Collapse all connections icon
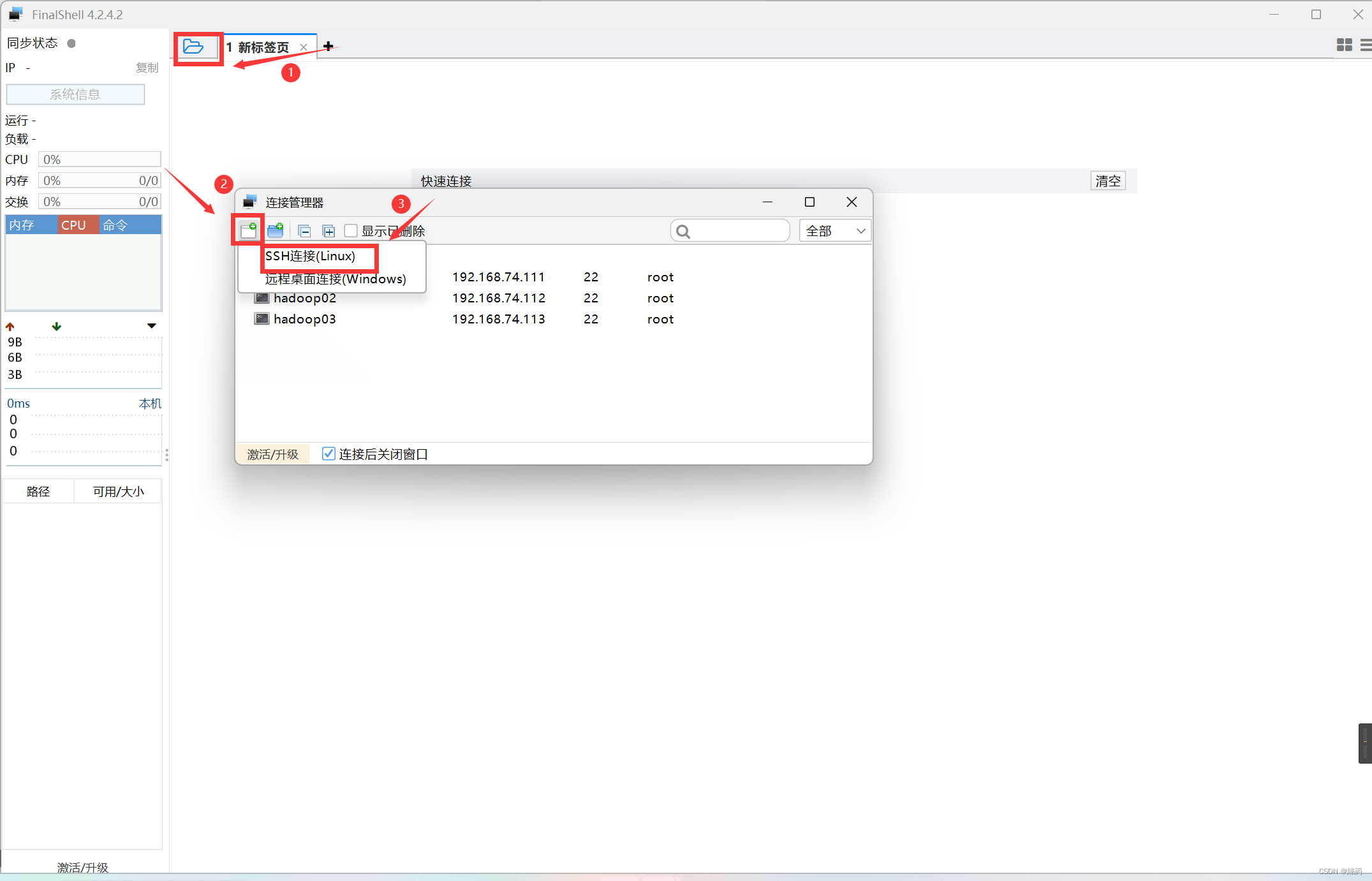Image resolution: width=1372 pixels, height=881 pixels. click(305, 231)
